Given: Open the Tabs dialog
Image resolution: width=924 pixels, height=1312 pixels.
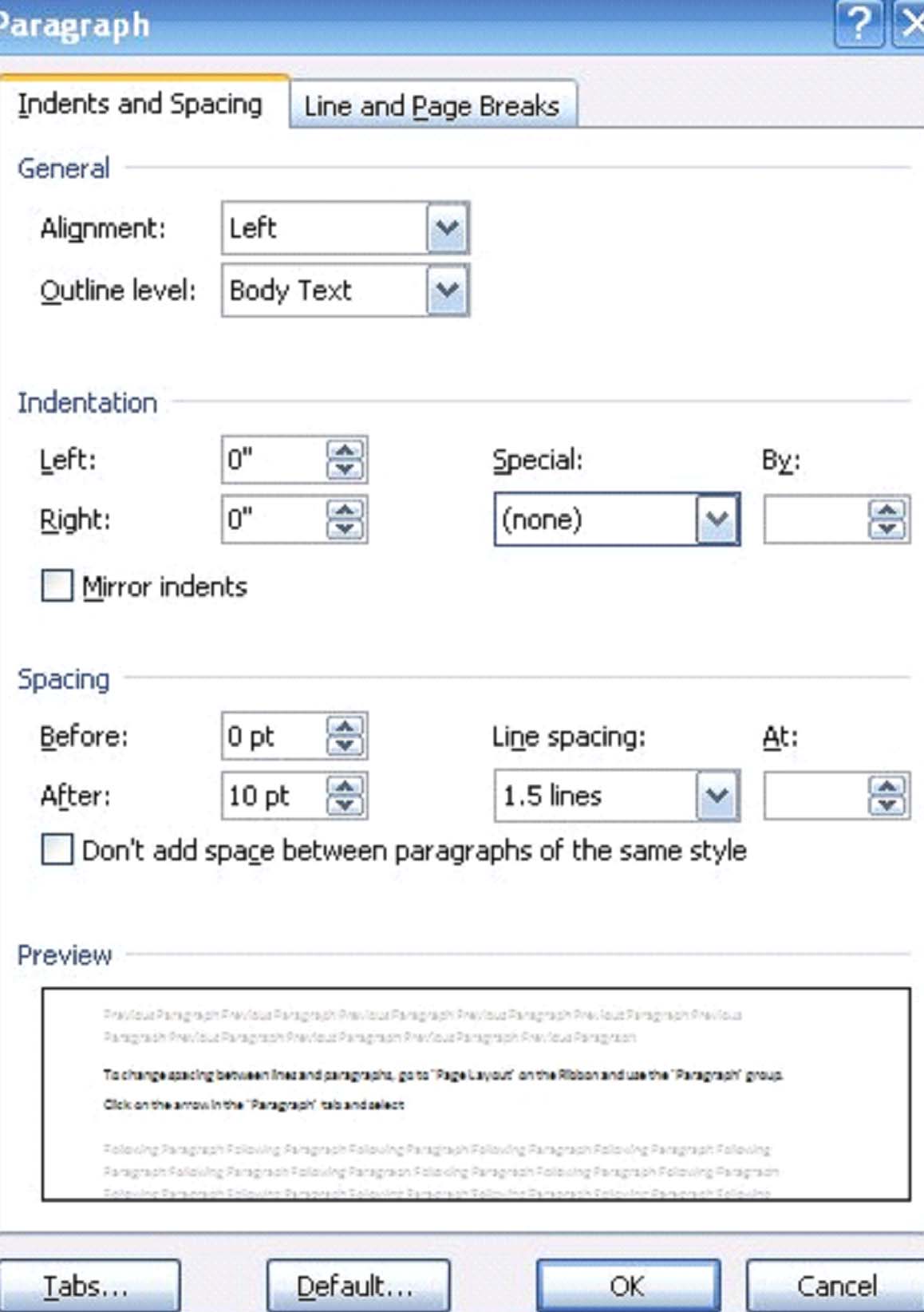Looking at the screenshot, I should coord(90,1286).
